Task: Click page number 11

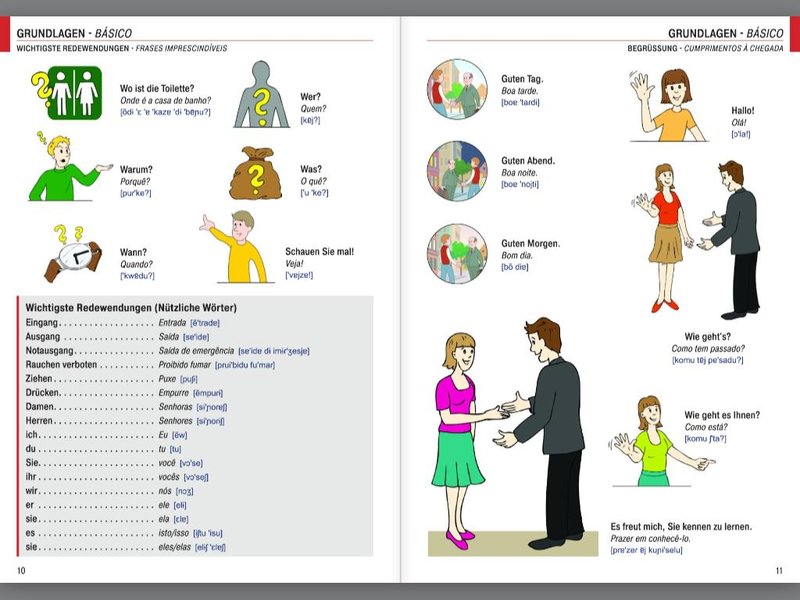Action: pos(779,570)
